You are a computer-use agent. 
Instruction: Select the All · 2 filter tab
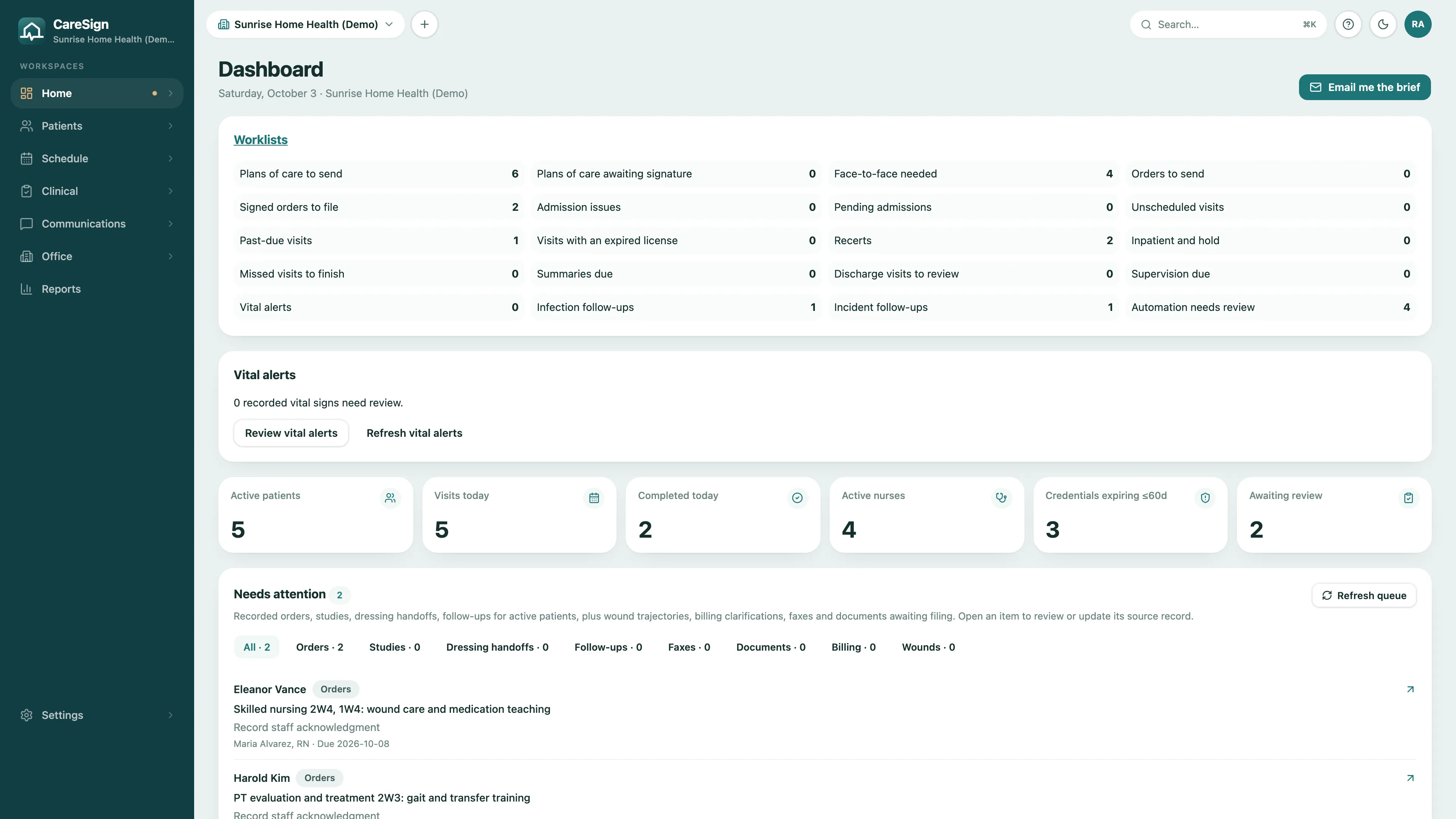tap(257, 647)
